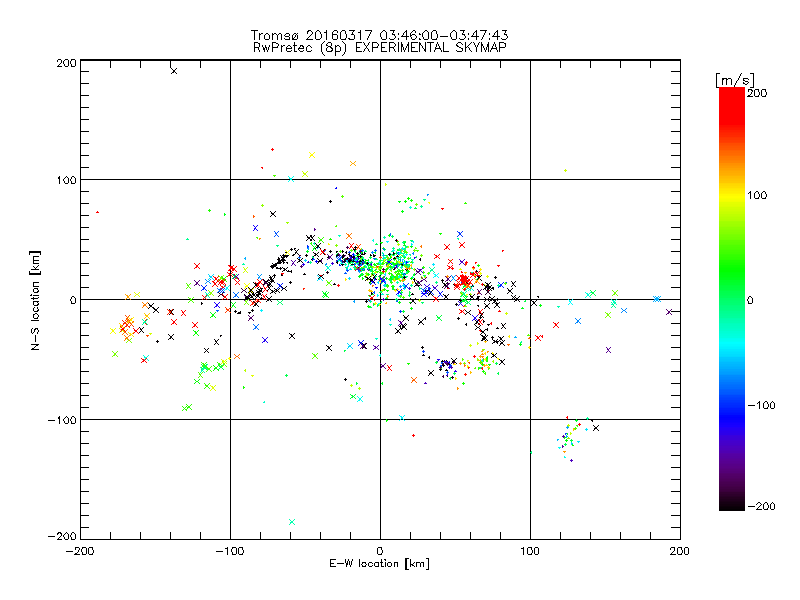The width and height of the screenshot is (800, 600).
Task: Click colorbar tick label '200'
Action: pyautogui.click(x=757, y=93)
